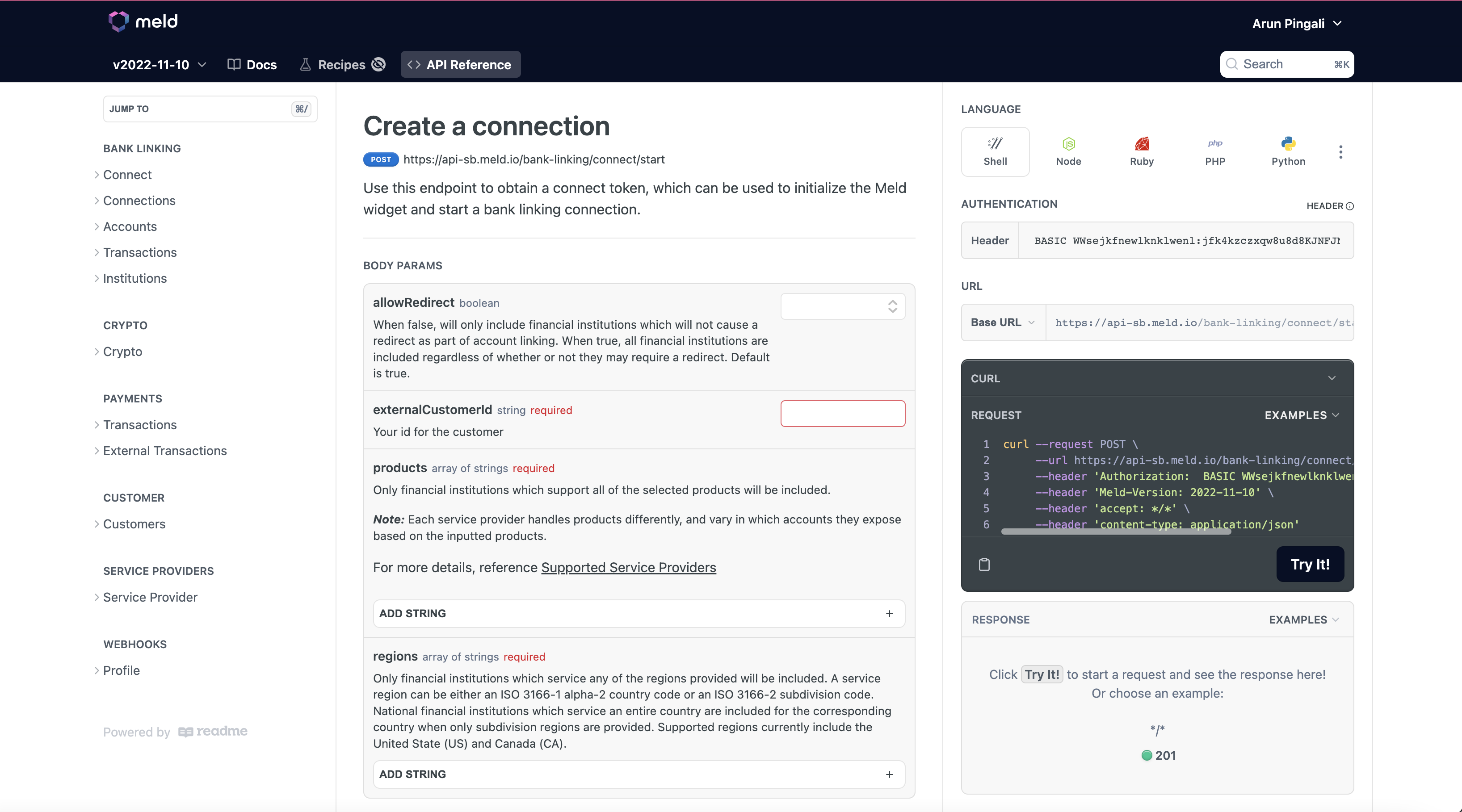Select the Node language icon

click(1068, 151)
